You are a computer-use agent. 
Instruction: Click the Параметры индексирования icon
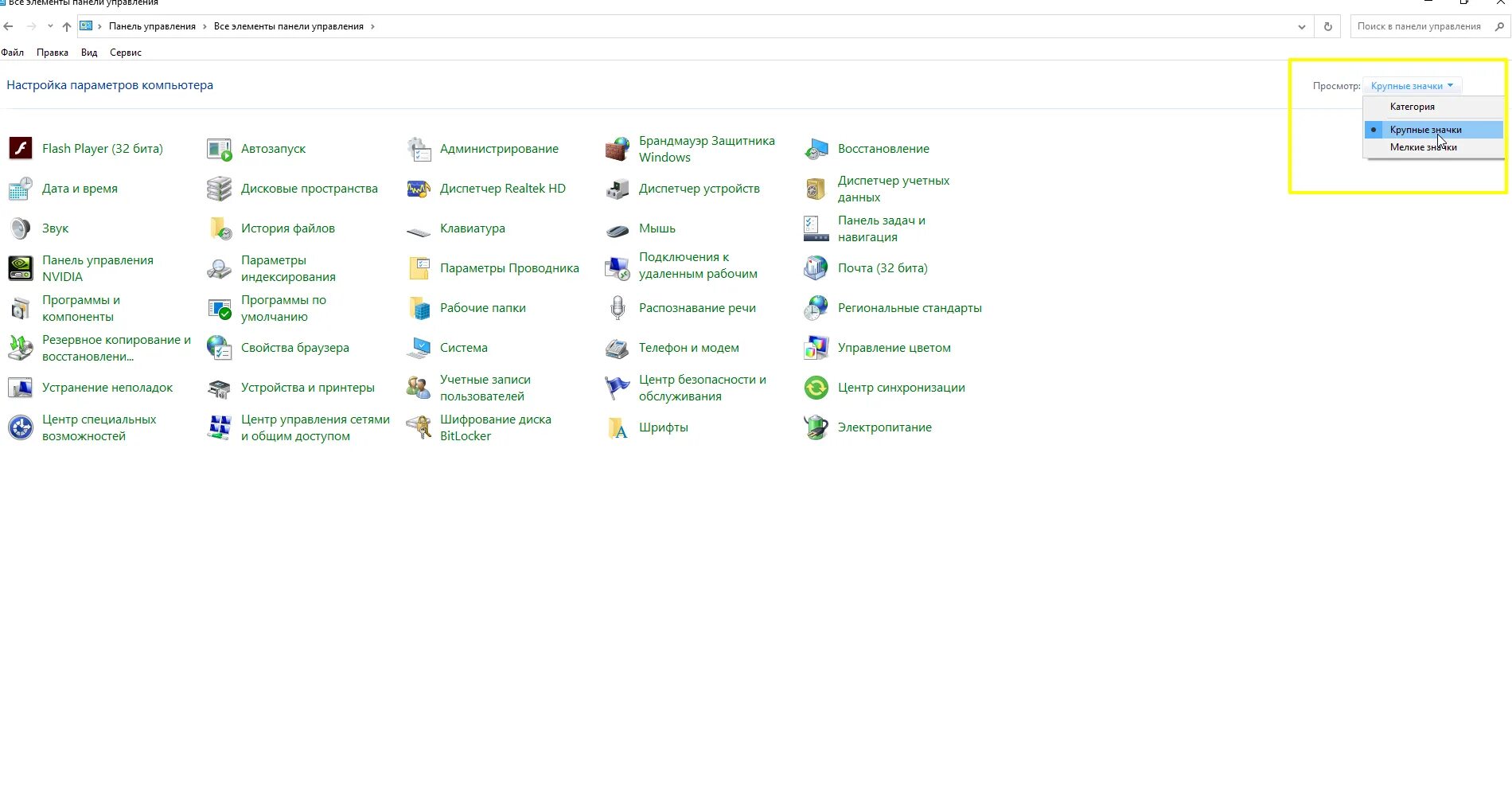pyautogui.click(x=219, y=268)
